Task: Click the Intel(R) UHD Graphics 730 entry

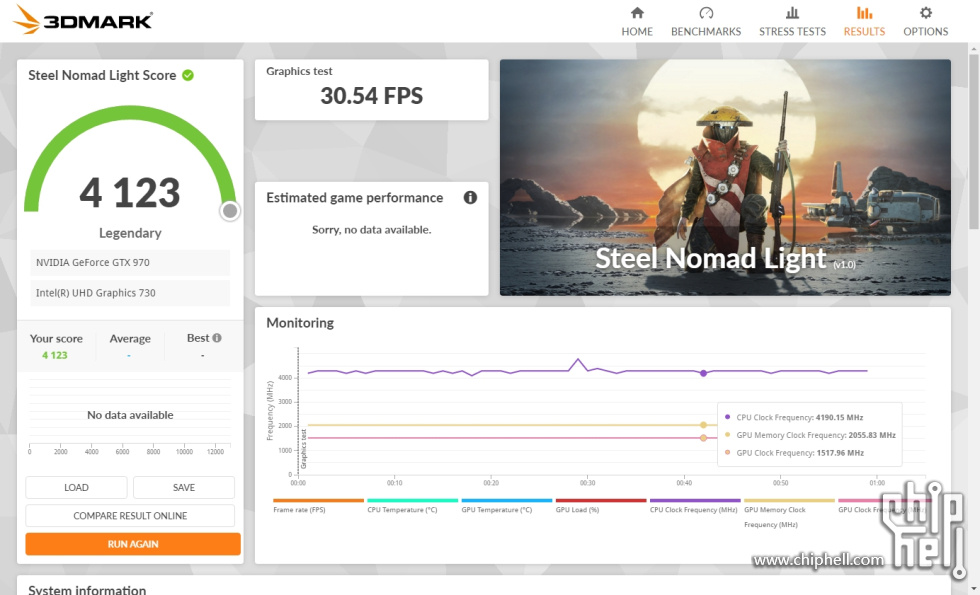Action: 130,292
